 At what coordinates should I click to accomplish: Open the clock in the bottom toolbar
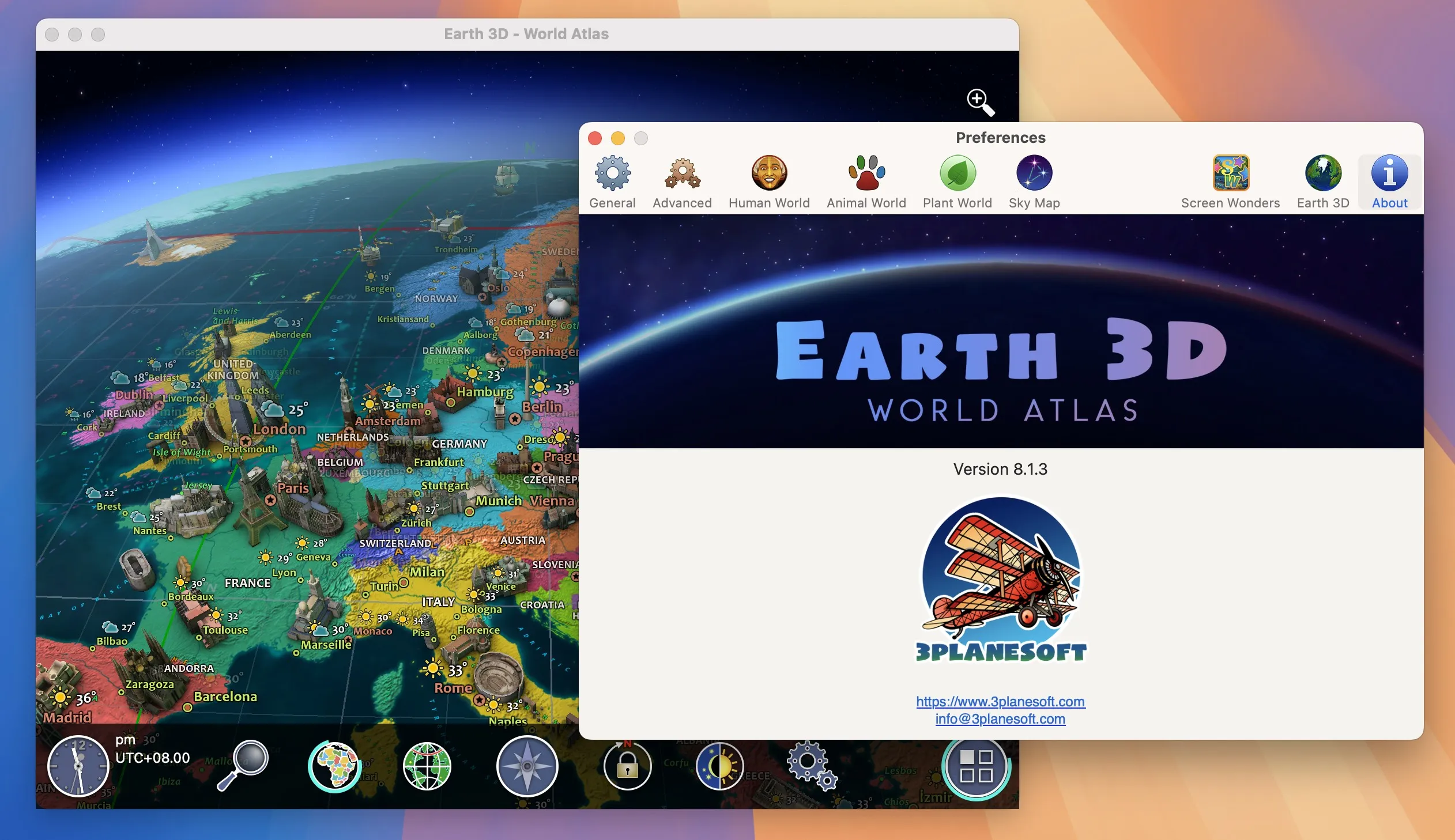78,766
